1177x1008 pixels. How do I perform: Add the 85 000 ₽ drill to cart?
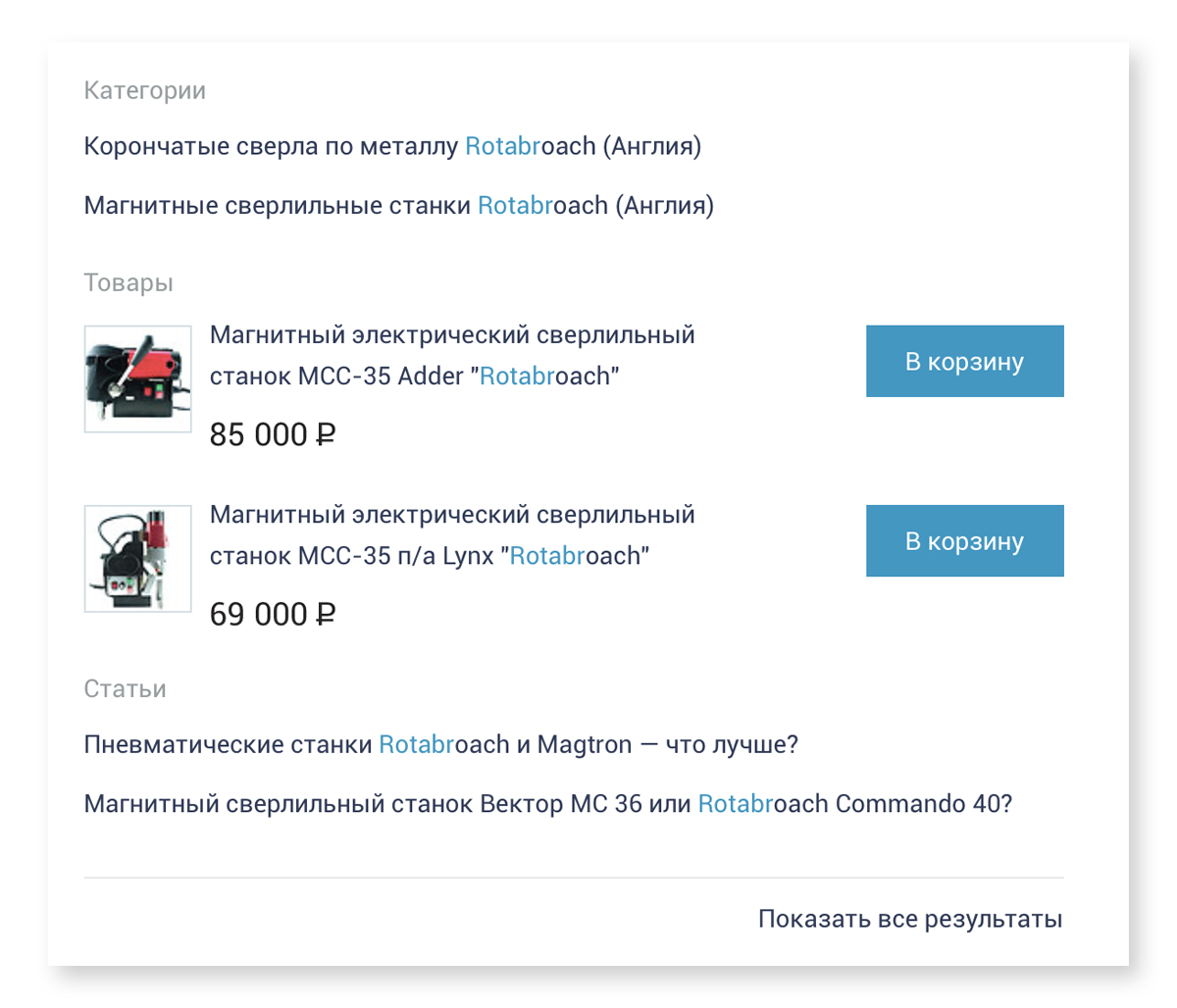point(965,361)
